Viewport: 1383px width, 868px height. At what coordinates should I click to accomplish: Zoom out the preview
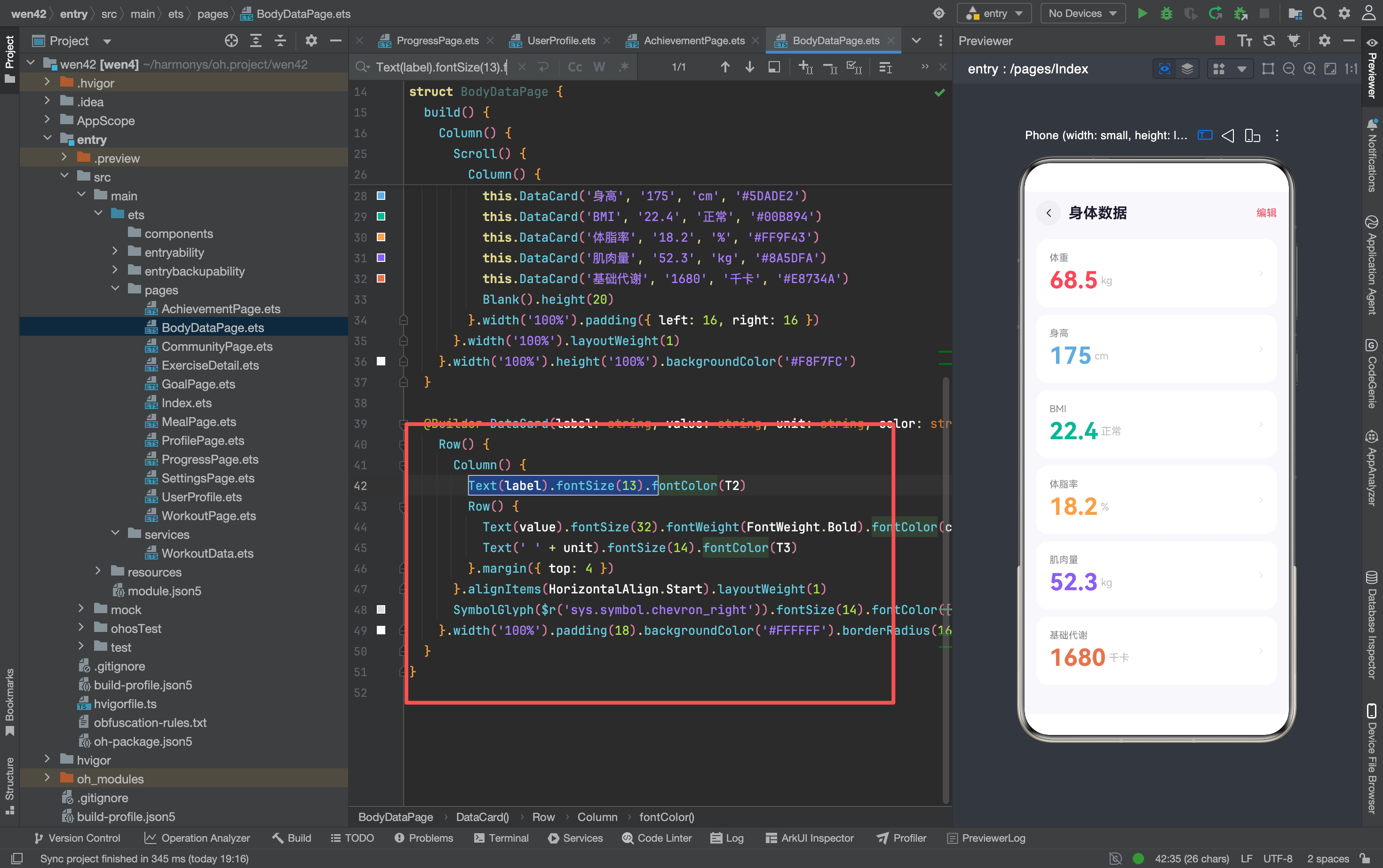(1289, 69)
